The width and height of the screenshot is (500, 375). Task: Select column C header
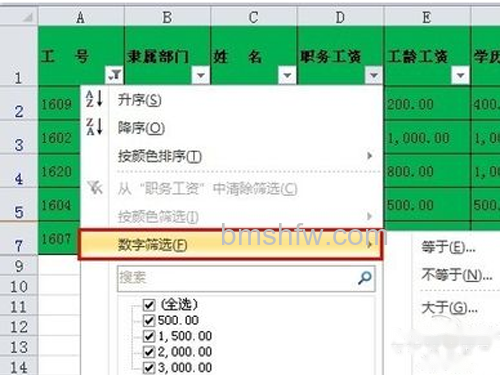pyautogui.click(x=254, y=17)
